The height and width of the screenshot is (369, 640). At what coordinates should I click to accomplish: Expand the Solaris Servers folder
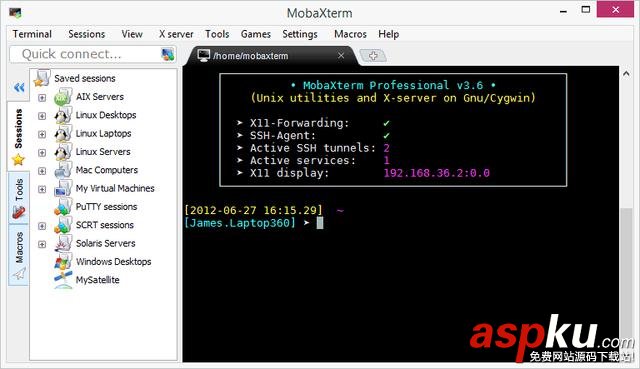coord(42,245)
